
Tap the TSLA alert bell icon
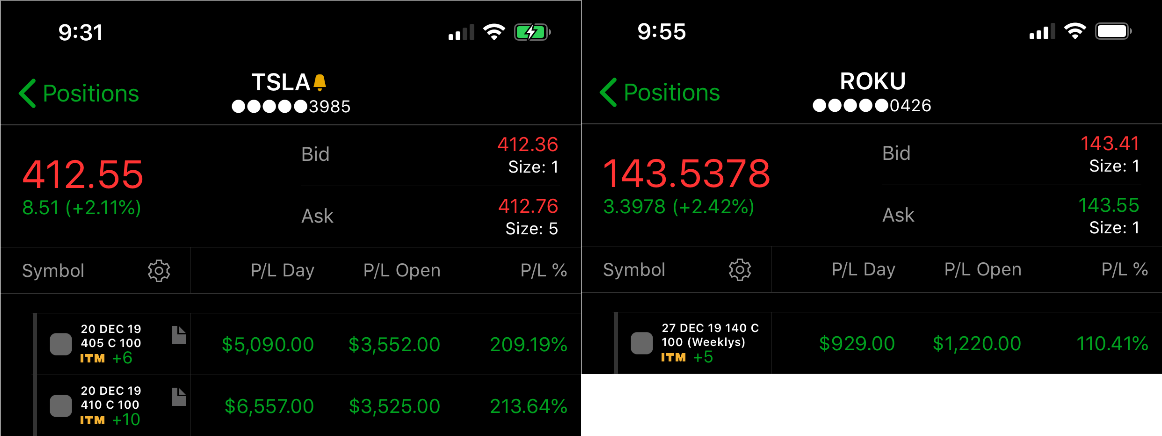coord(319,81)
